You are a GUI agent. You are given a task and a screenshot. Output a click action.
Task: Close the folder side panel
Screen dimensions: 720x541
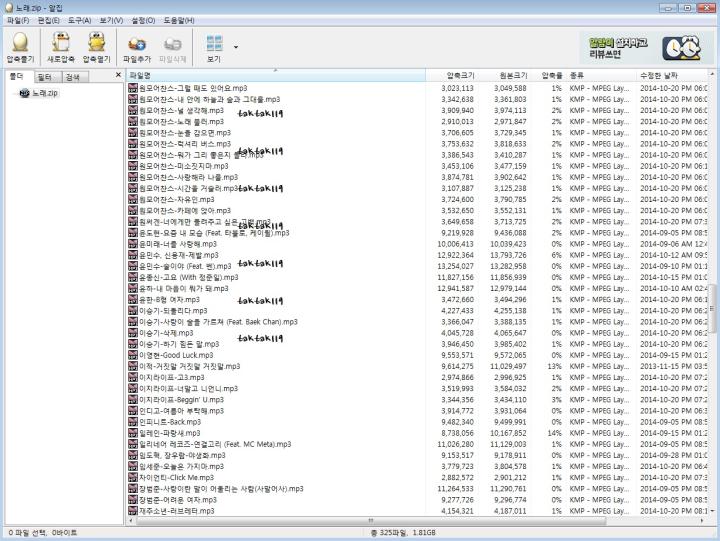pos(118,75)
